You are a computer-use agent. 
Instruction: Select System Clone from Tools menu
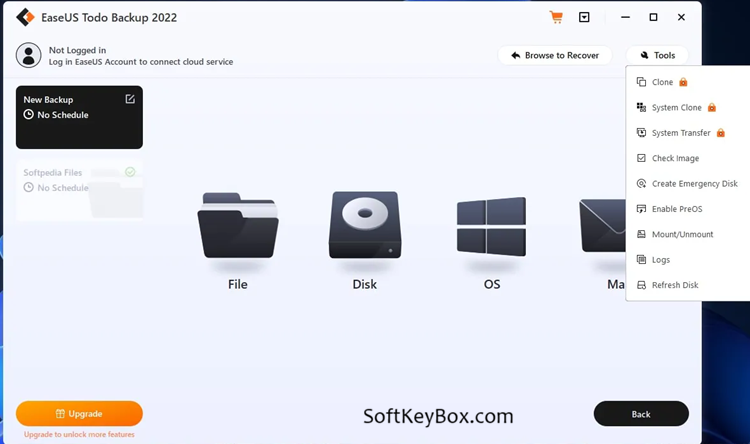click(688, 108)
